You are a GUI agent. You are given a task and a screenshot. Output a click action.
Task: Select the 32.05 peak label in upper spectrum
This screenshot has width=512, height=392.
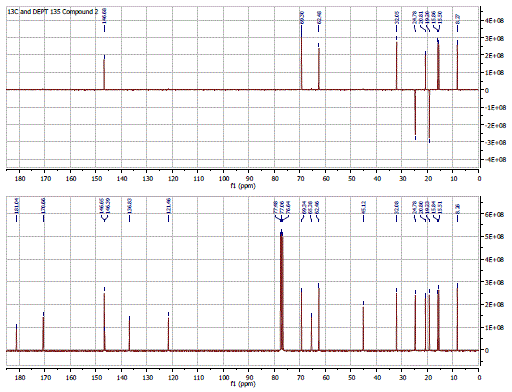[x=397, y=17]
